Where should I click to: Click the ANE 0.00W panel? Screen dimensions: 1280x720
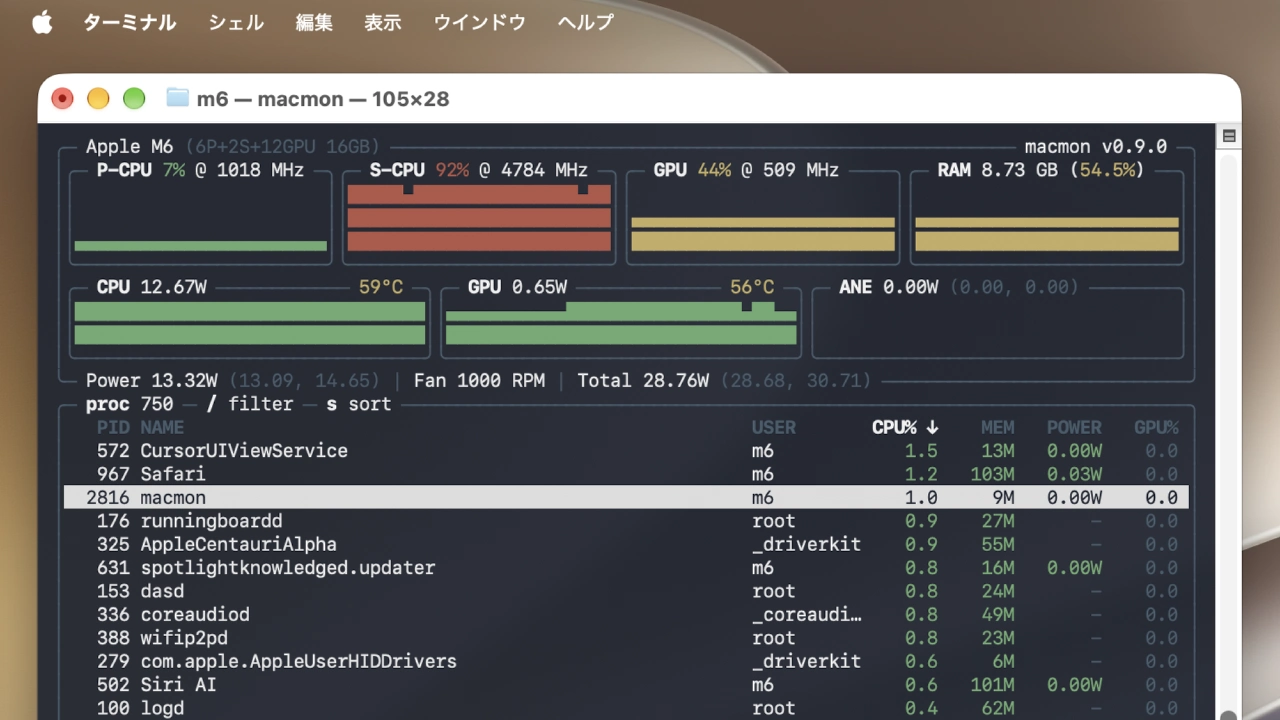pyautogui.click(x=997, y=323)
